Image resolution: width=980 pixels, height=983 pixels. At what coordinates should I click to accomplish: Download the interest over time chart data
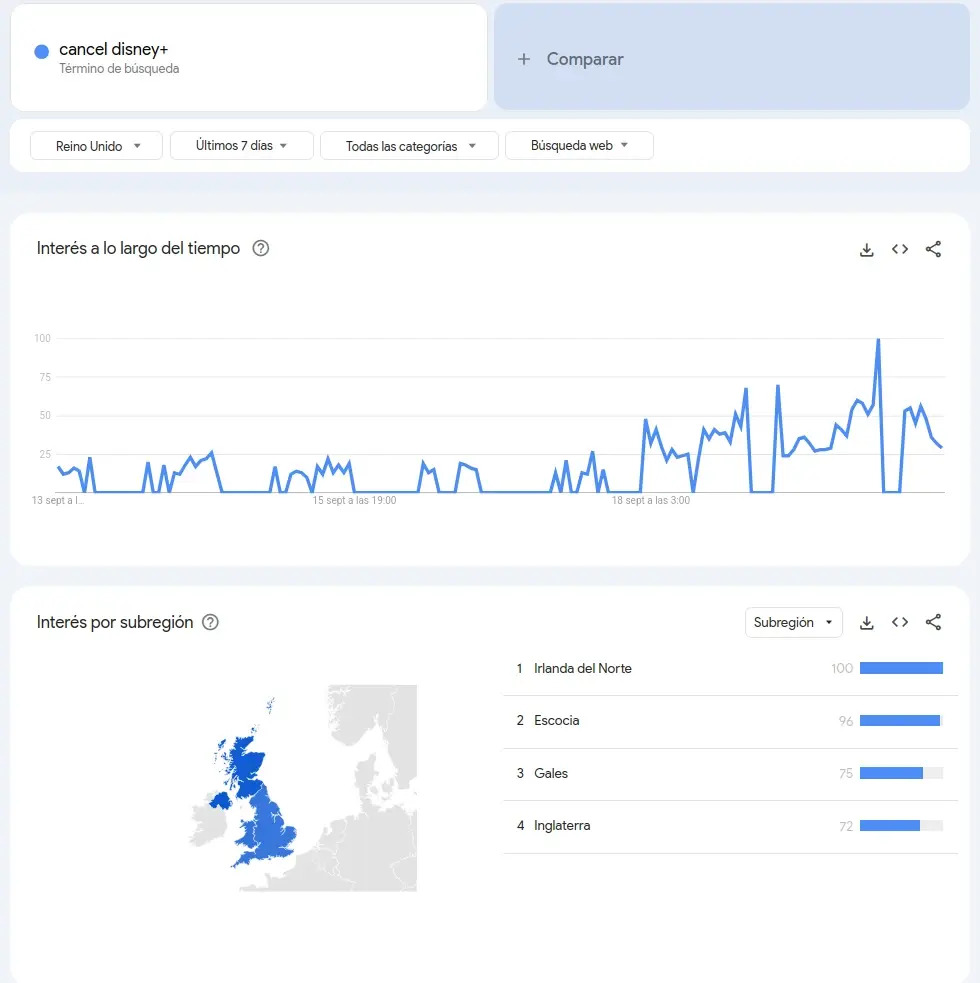coord(867,250)
